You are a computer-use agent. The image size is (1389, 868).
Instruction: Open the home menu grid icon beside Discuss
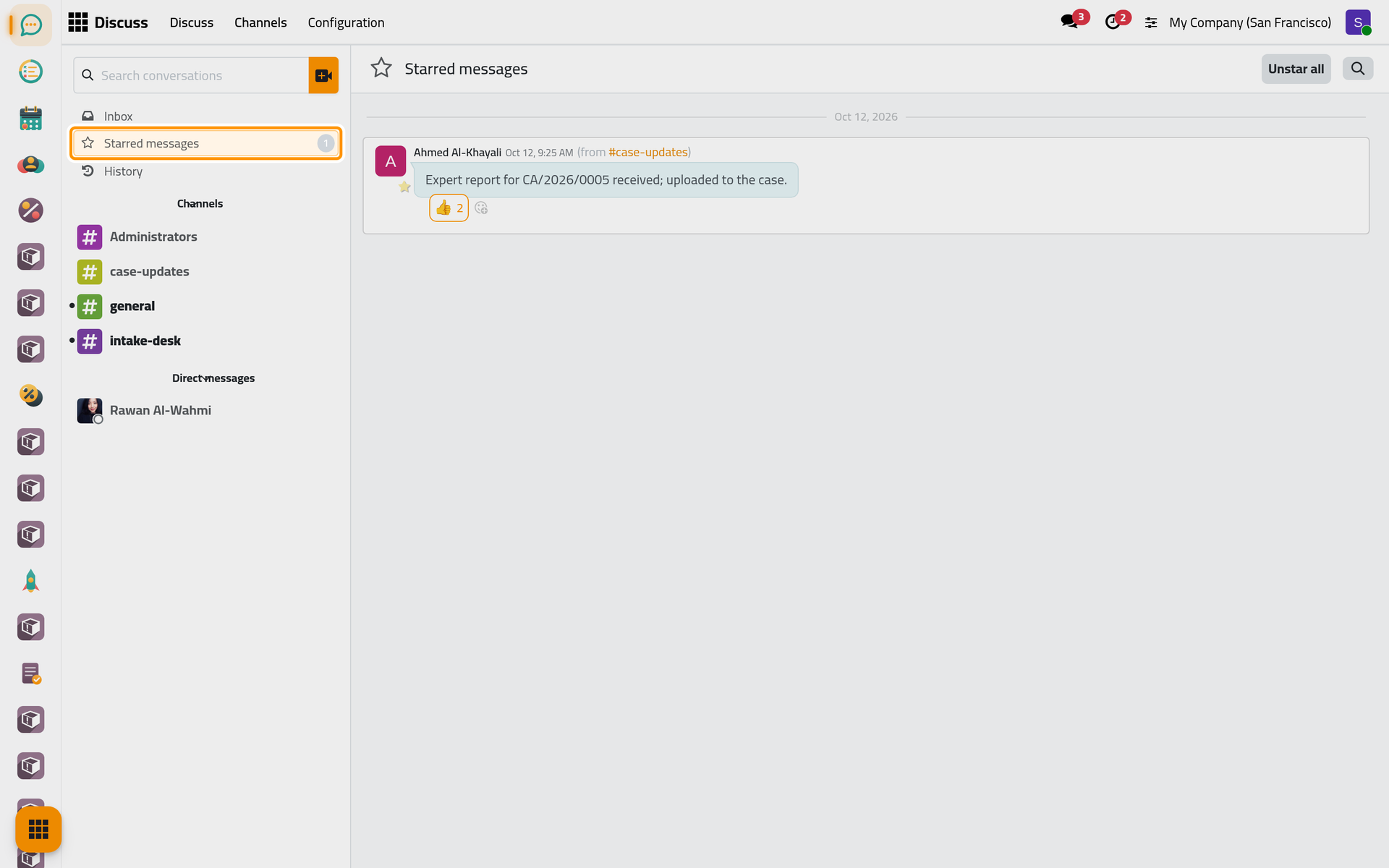77,22
